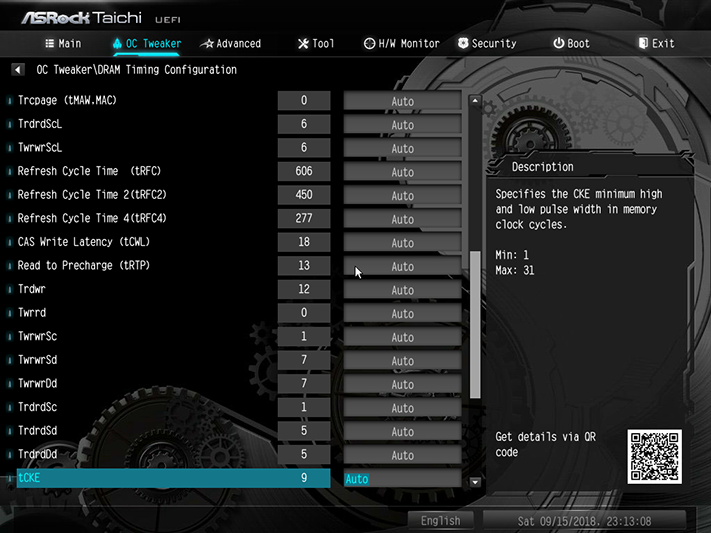Click the QR code image
Image resolution: width=711 pixels, height=533 pixels.
click(655, 457)
